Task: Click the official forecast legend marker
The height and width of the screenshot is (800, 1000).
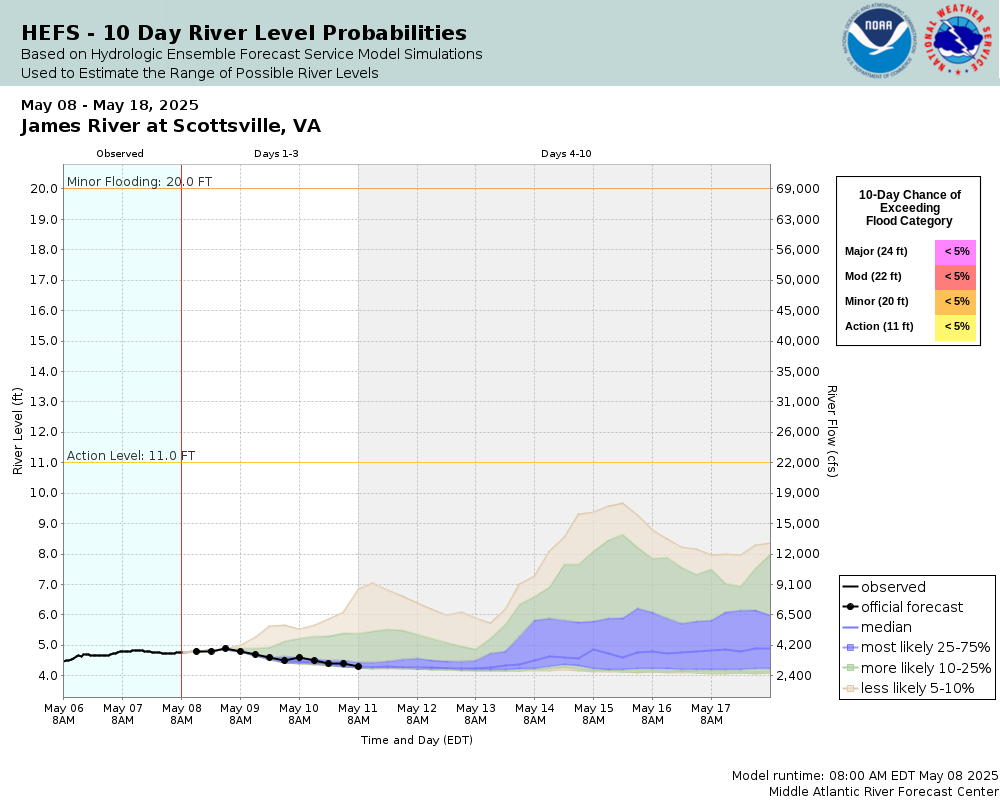Action: tap(850, 607)
